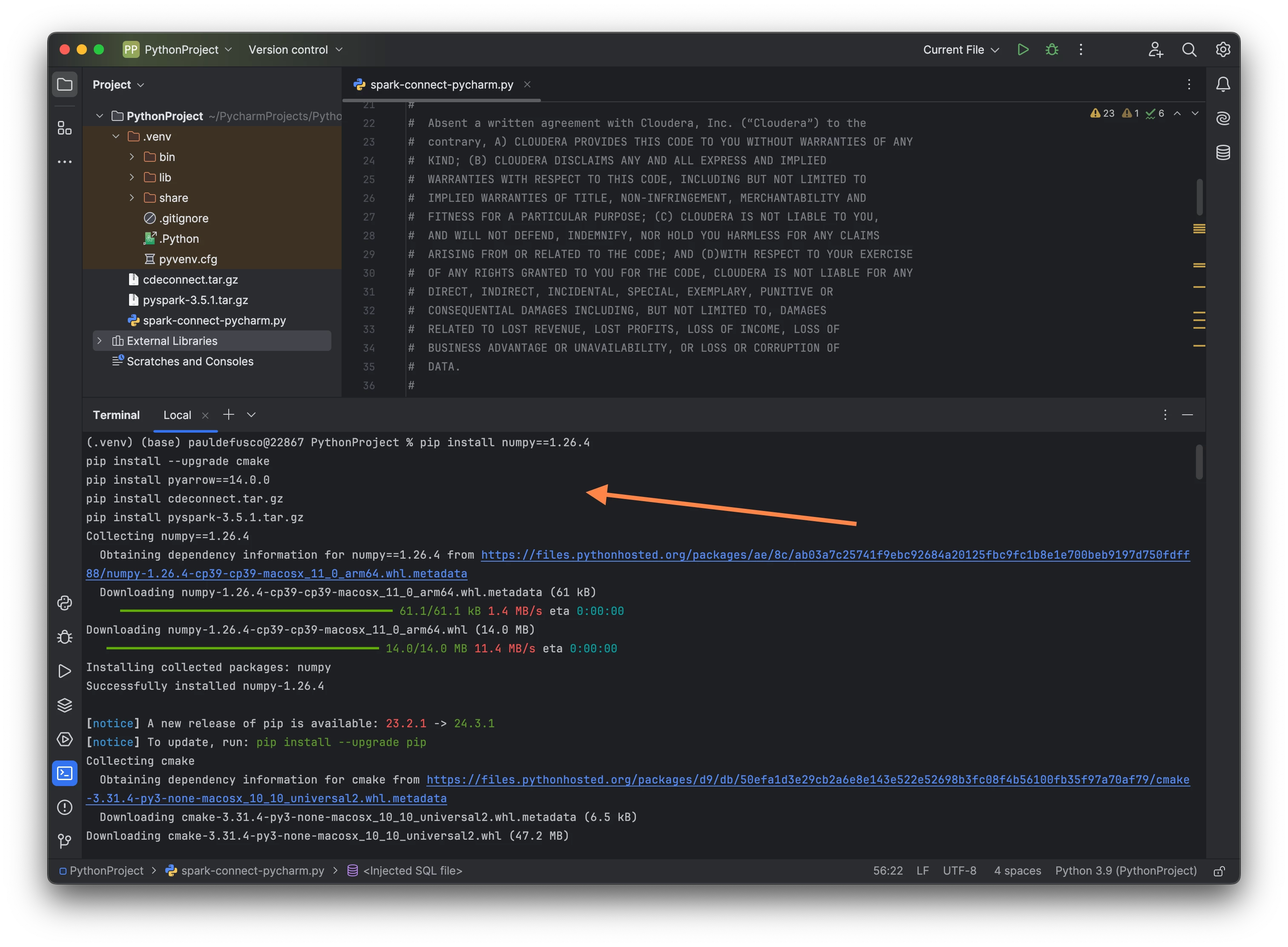This screenshot has width=1288, height=947.
Task: Open Project view dropdown header
Action: (118, 85)
